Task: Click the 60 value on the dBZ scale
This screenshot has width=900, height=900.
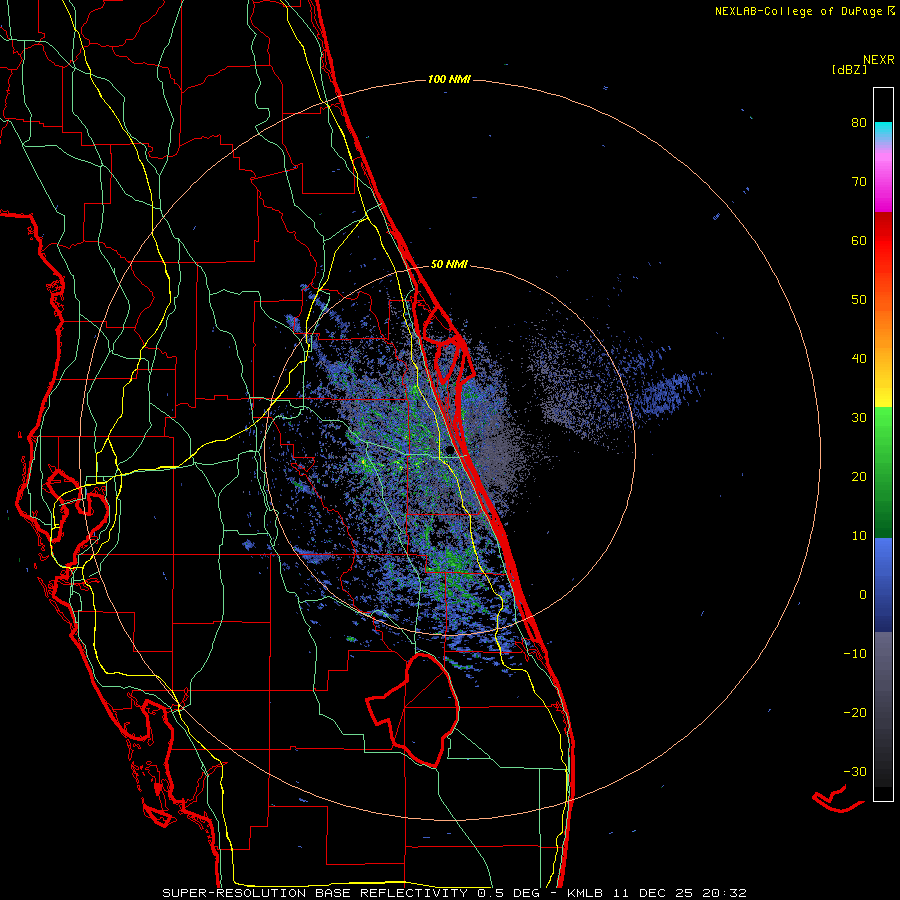Action: [x=859, y=240]
